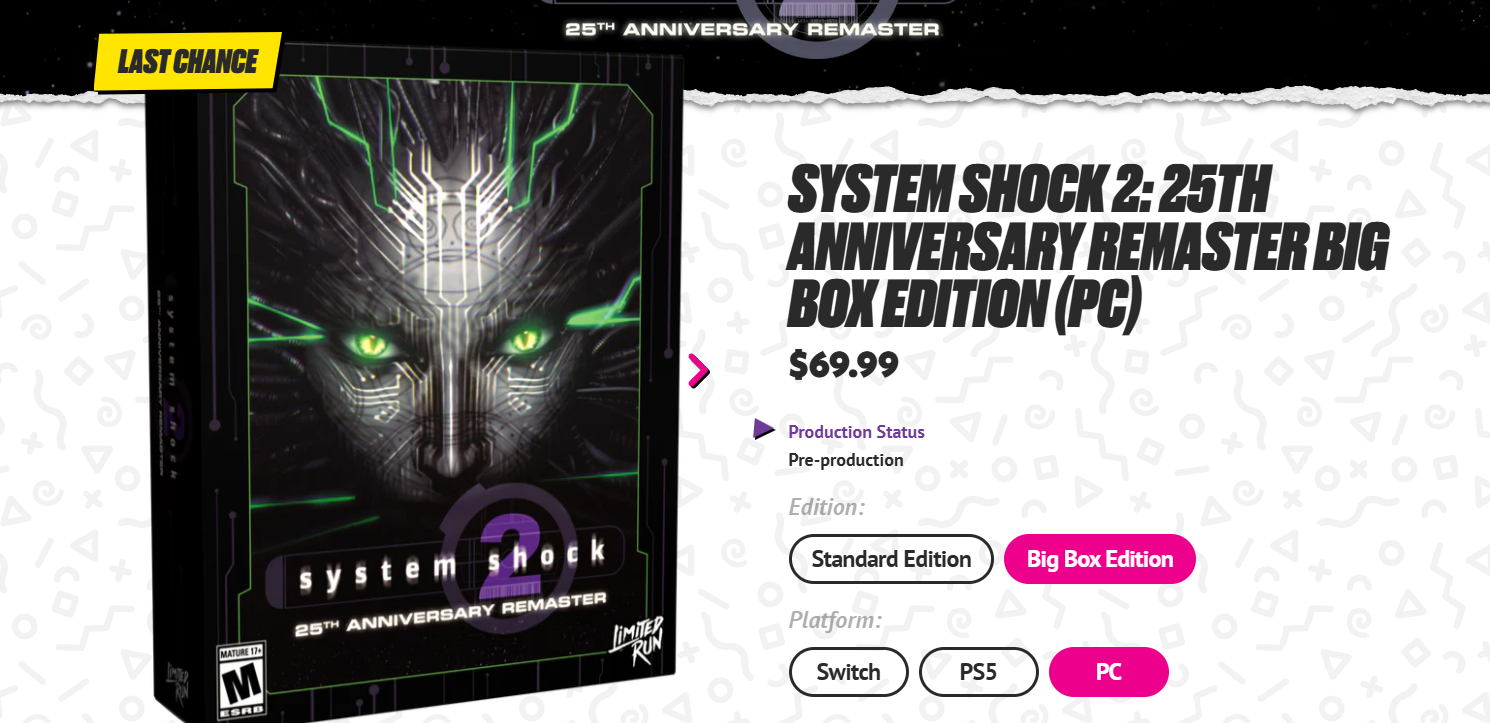1490x723 pixels.
Task: Click the pink next-image arrow
Action: [x=698, y=371]
